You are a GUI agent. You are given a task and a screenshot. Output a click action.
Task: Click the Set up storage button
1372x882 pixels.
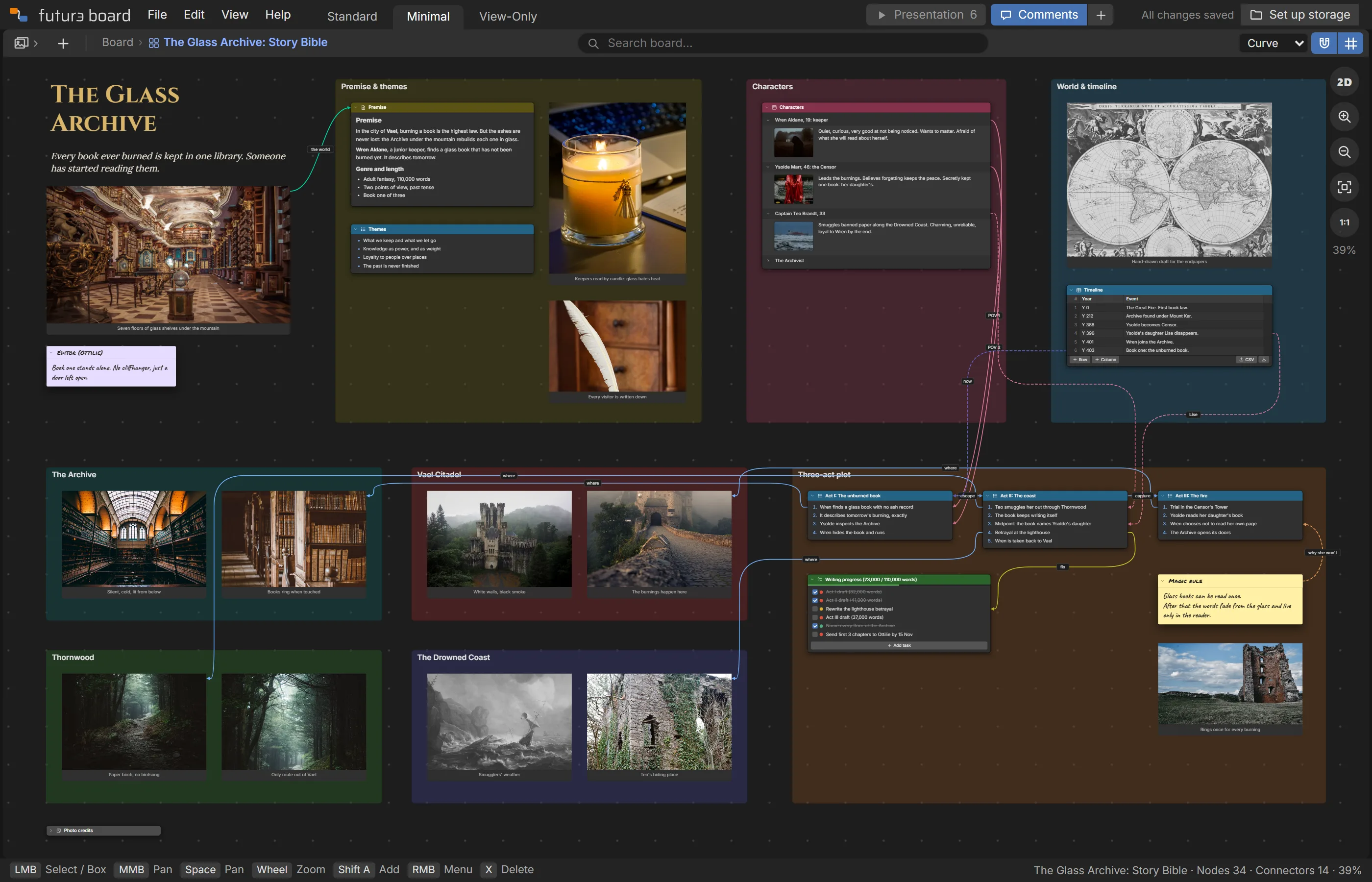point(1300,15)
